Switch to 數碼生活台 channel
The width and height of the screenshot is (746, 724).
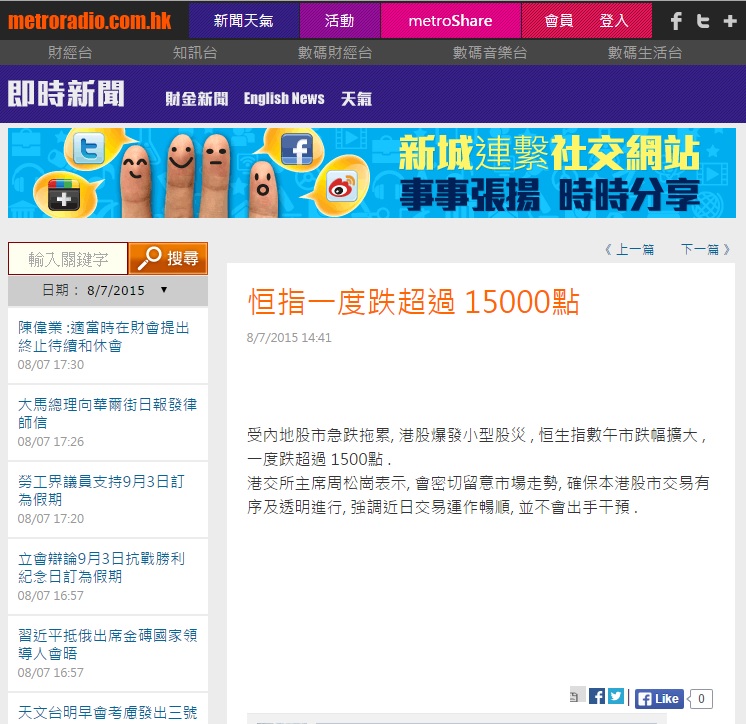[x=645, y=52]
